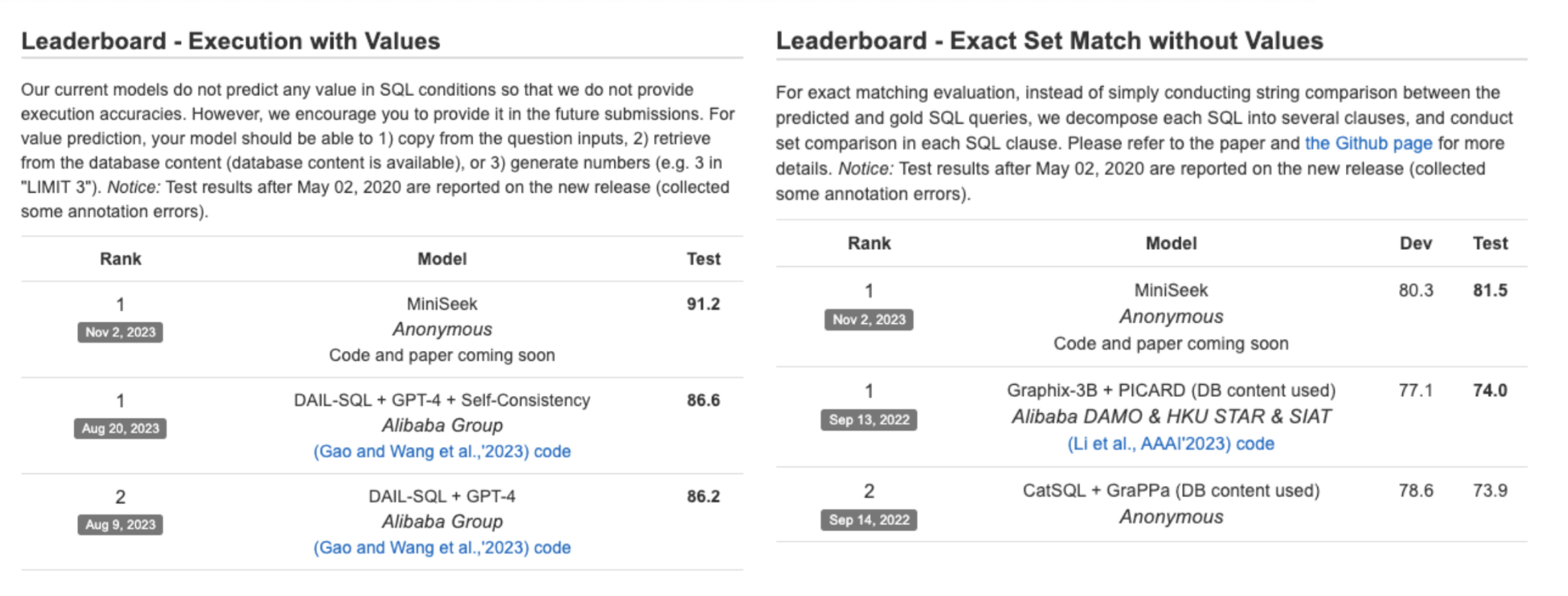Click the Execution with Values leaderboard heading
This screenshot has width=1568, height=596.
tap(230, 41)
